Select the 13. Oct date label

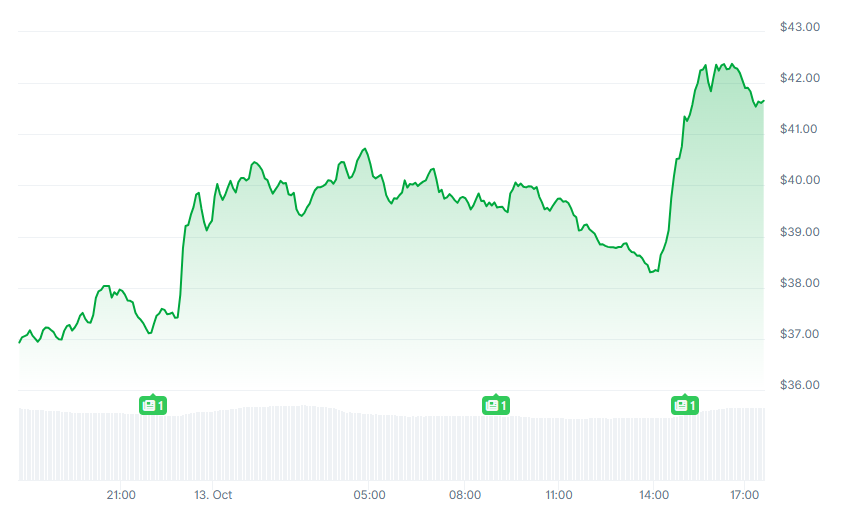tap(213, 495)
